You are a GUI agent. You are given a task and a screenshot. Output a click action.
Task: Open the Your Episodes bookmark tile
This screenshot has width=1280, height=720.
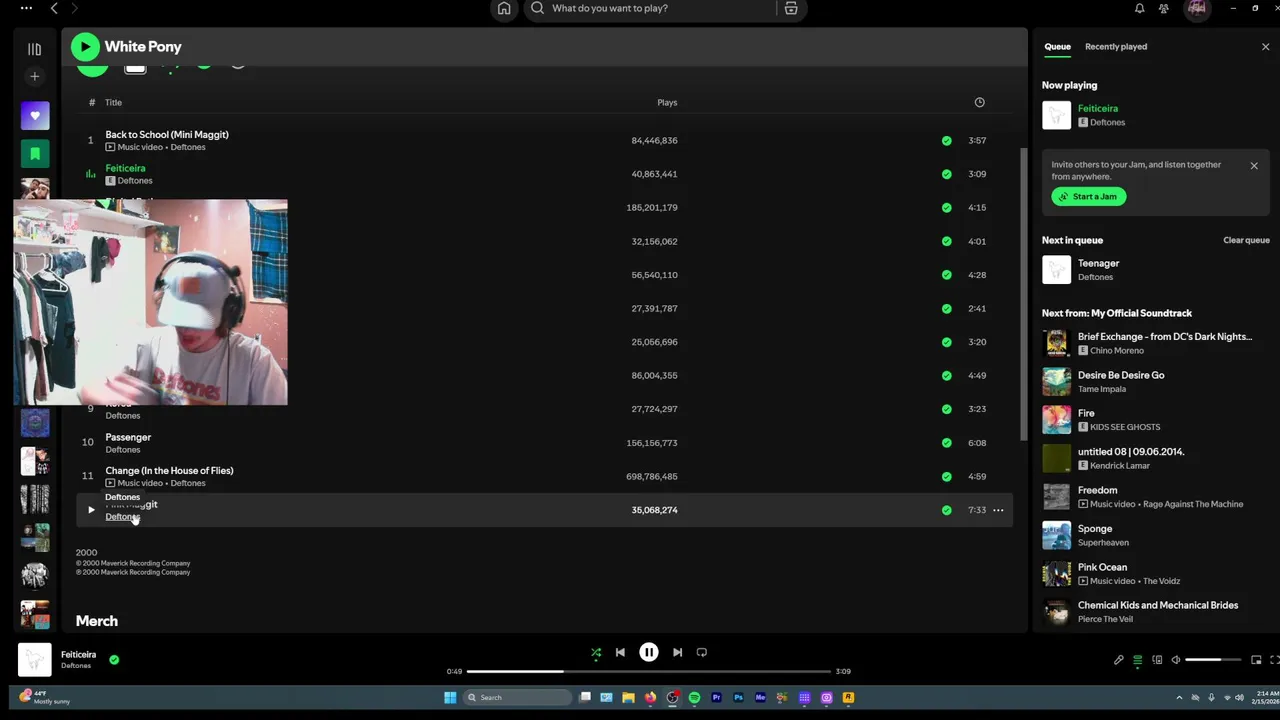click(35, 154)
